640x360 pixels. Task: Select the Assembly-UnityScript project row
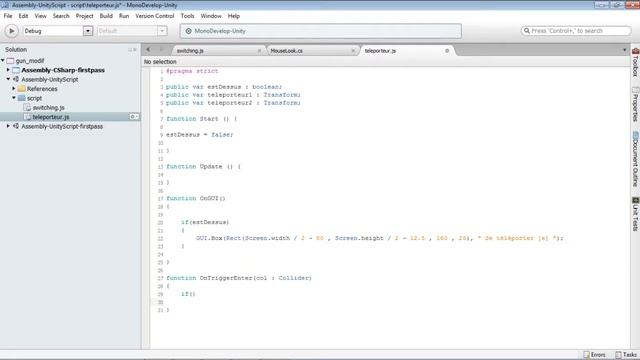[50, 79]
